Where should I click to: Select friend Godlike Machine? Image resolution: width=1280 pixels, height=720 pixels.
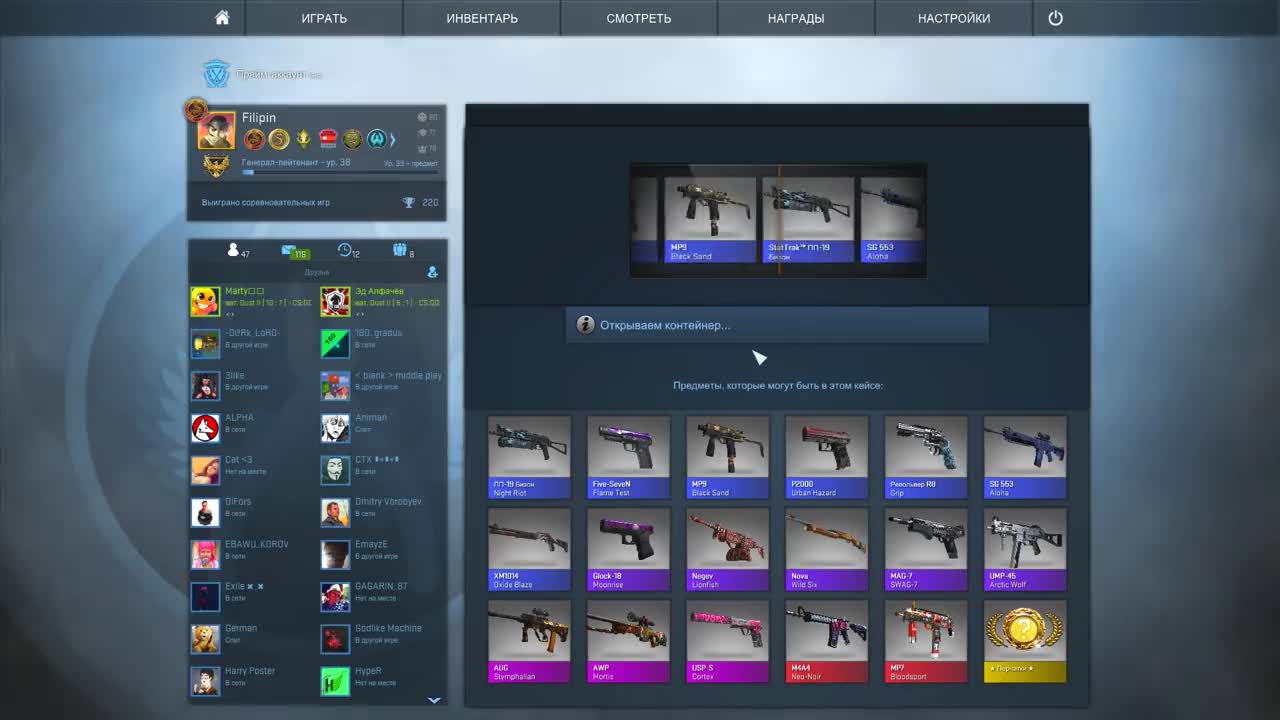point(382,639)
